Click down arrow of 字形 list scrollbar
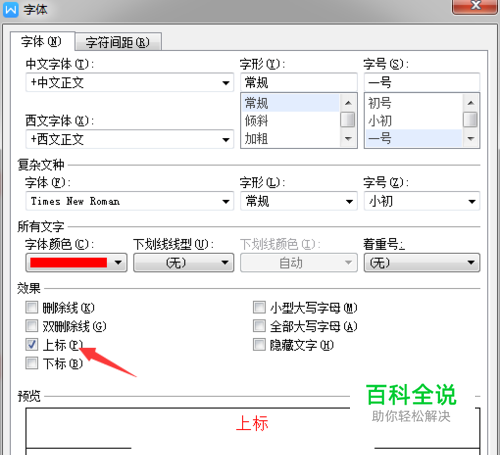500x455 pixels. pos(348,138)
